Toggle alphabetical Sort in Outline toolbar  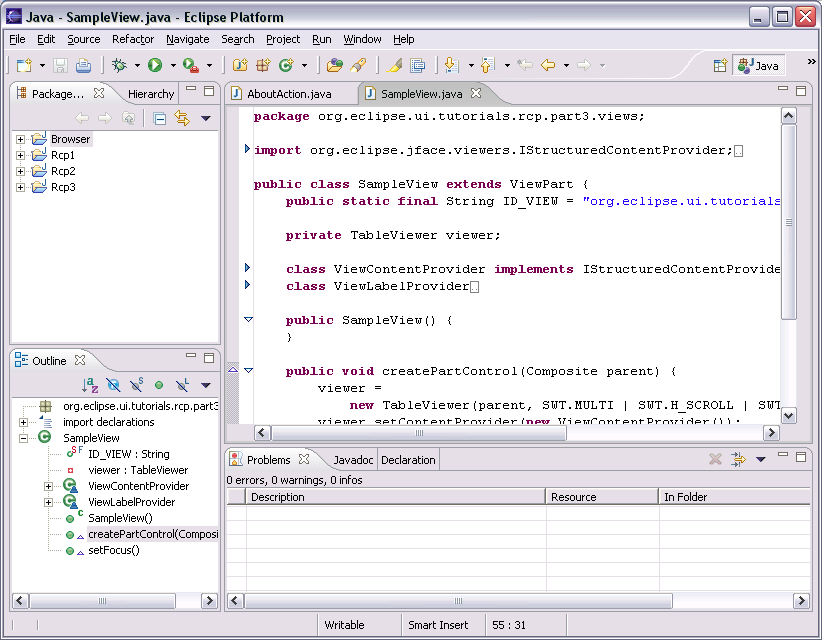tap(90, 385)
